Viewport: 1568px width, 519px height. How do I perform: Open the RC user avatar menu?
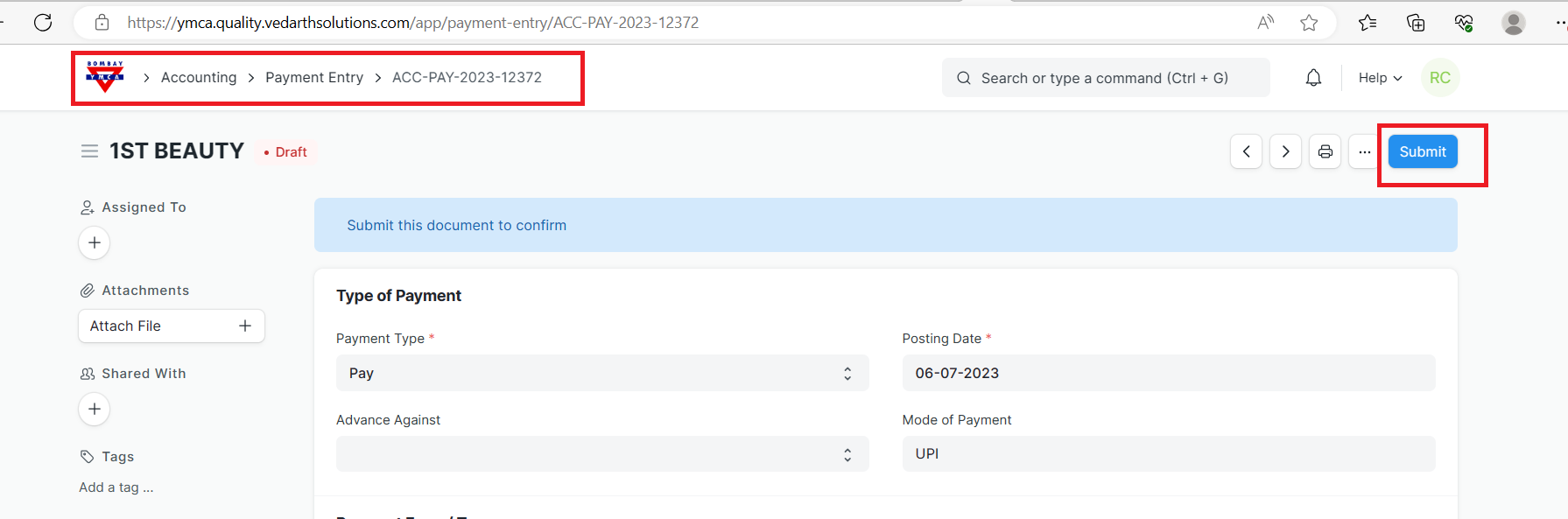tap(1439, 78)
